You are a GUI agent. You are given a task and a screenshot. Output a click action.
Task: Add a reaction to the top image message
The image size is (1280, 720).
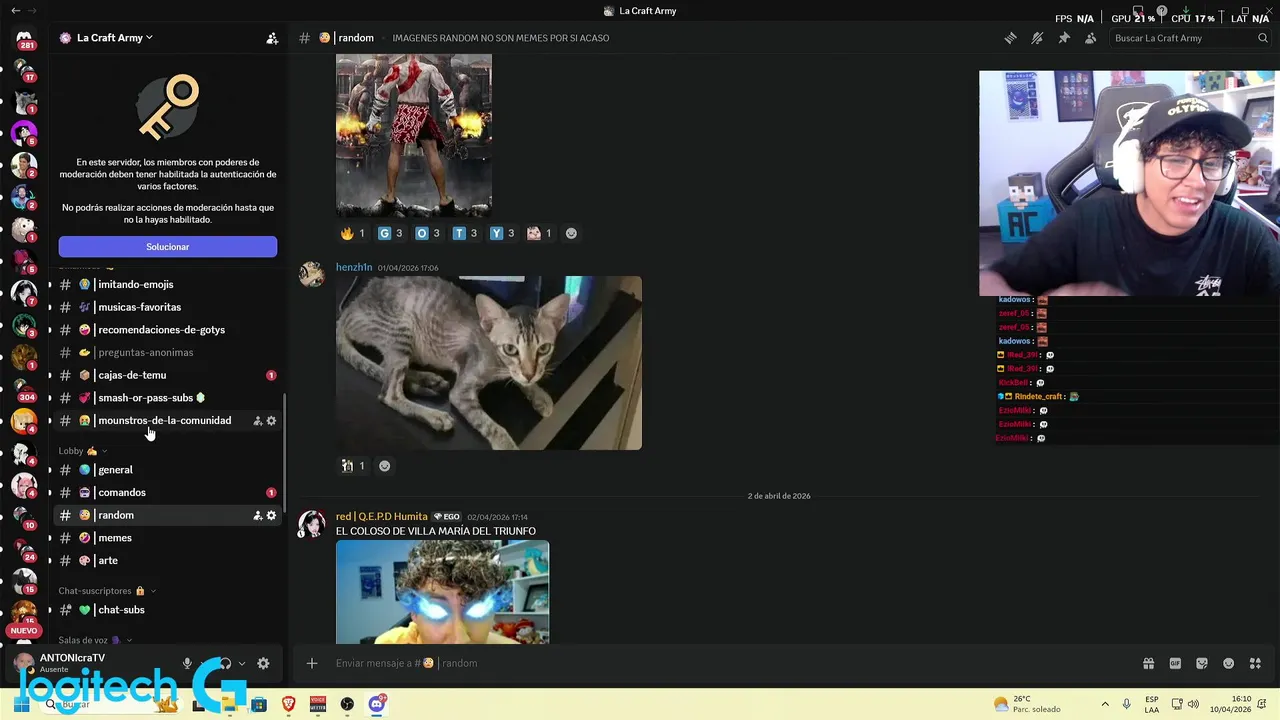pos(571,233)
